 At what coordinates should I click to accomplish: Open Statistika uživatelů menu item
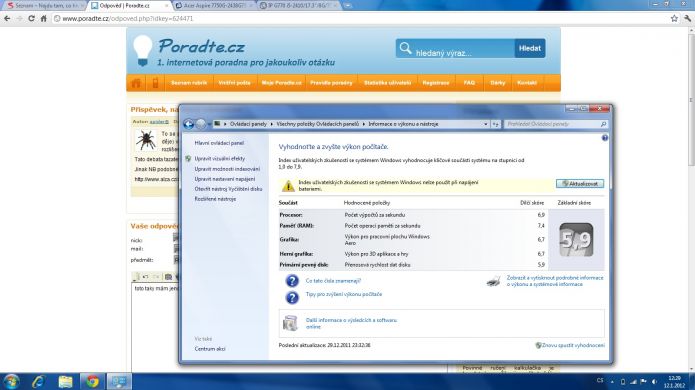pos(387,83)
